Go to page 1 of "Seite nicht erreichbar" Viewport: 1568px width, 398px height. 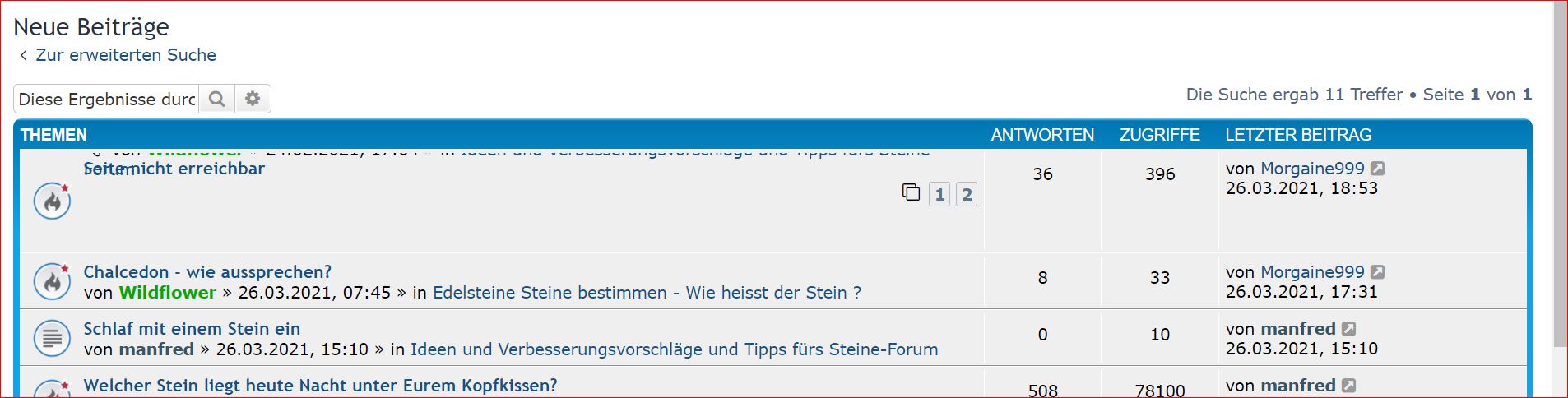pos(939,195)
